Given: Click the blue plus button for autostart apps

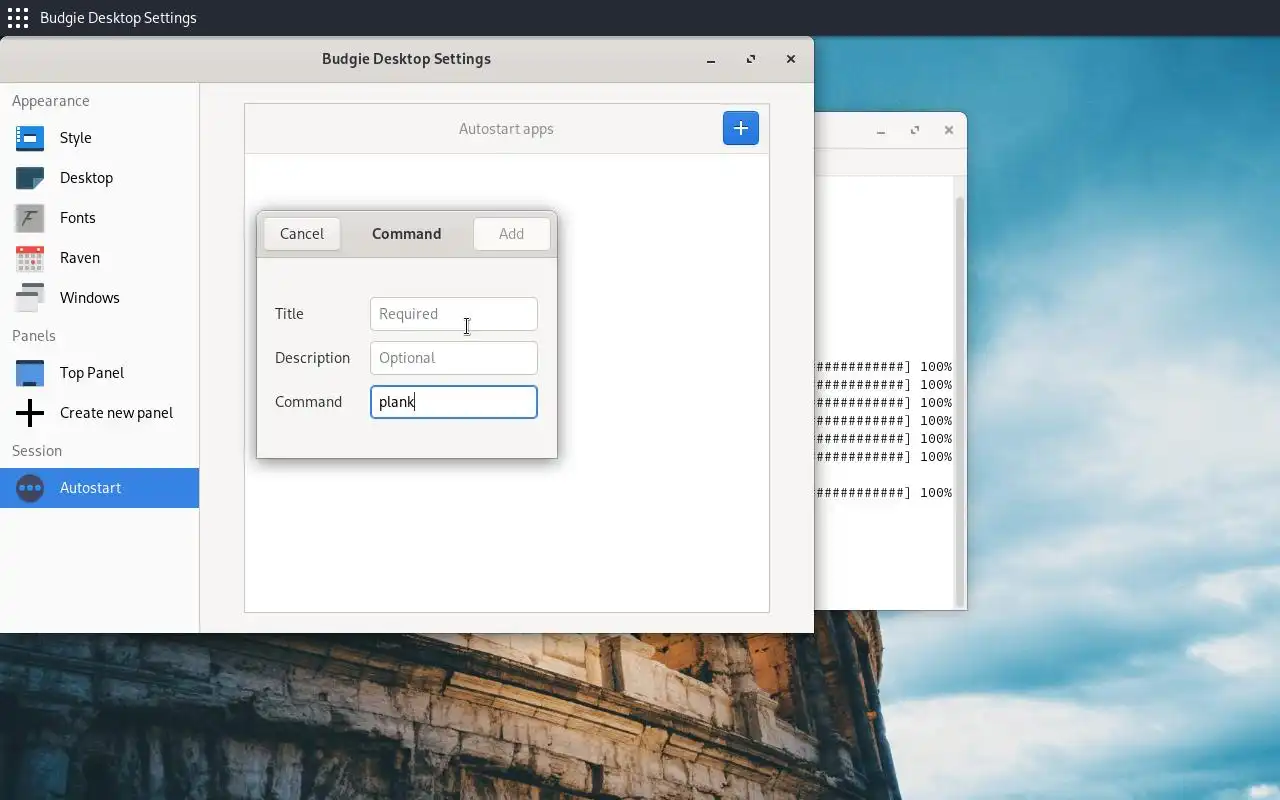Looking at the screenshot, I should (x=741, y=128).
